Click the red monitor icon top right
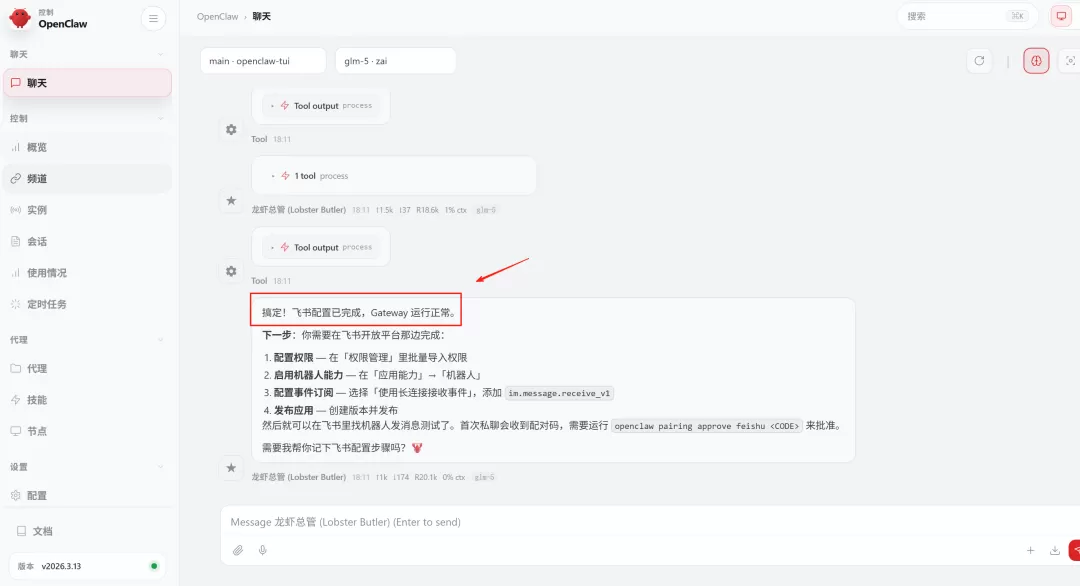Viewport: 1080px width, 586px height. [1061, 16]
